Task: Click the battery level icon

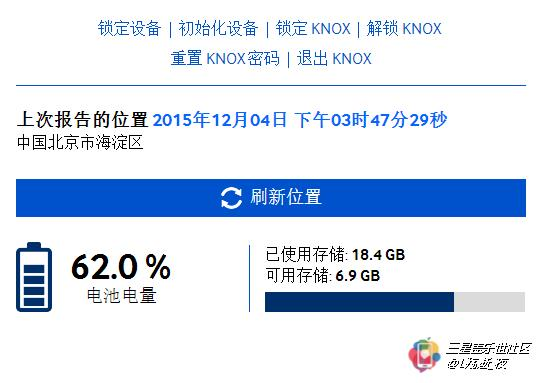Action: click(x=34, y=277)
